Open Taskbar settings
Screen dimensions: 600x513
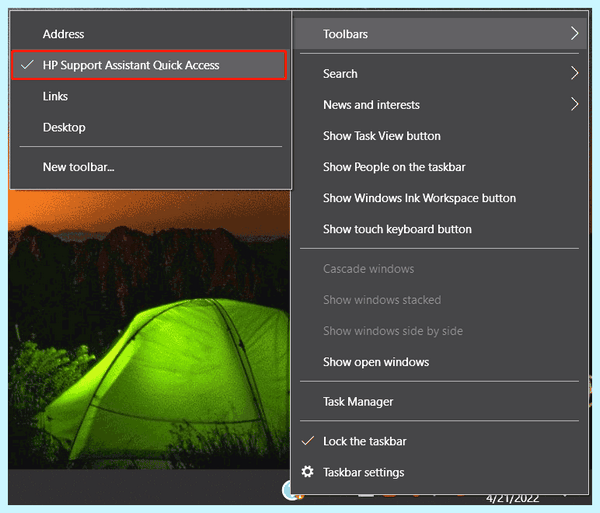[x=440, y=472]
